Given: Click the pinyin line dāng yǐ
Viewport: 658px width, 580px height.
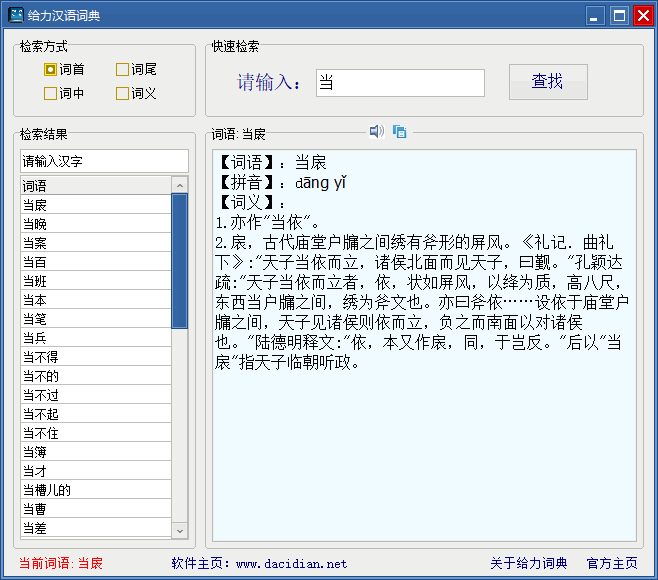Looking at the screenshot, I should (321, 183).
